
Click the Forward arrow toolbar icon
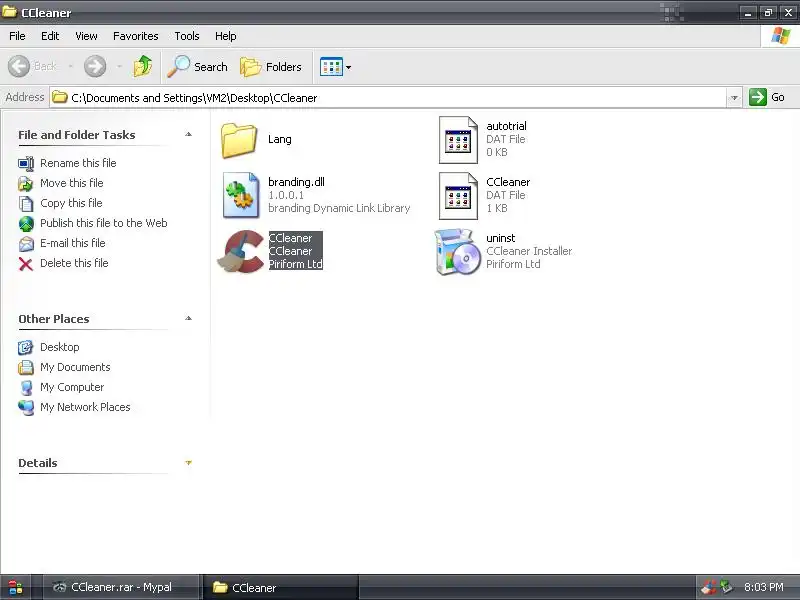coord(95,66)
